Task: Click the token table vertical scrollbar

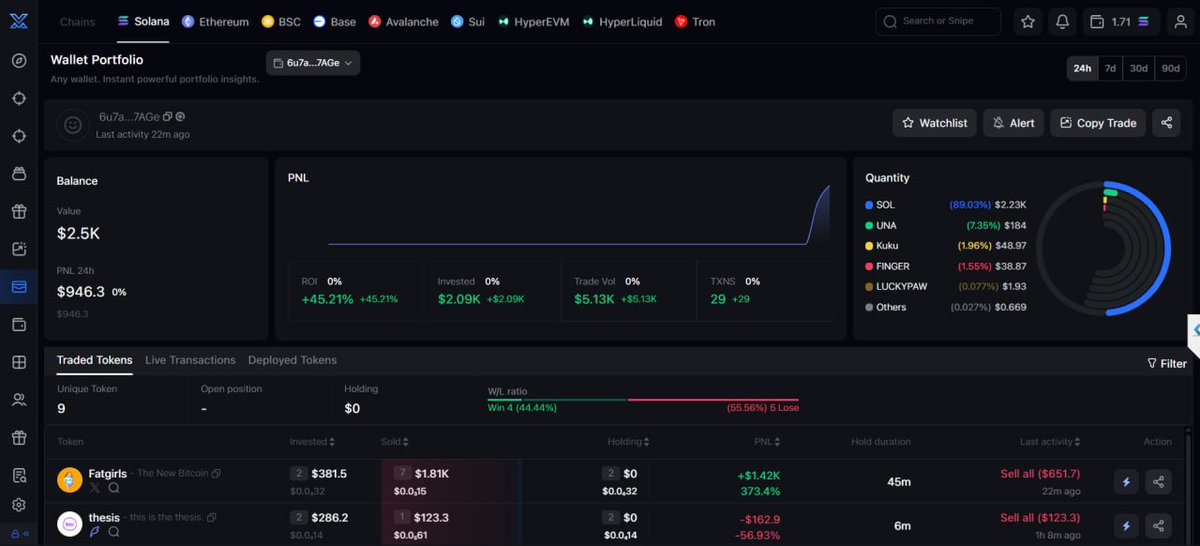Action: coord(1188,486)
